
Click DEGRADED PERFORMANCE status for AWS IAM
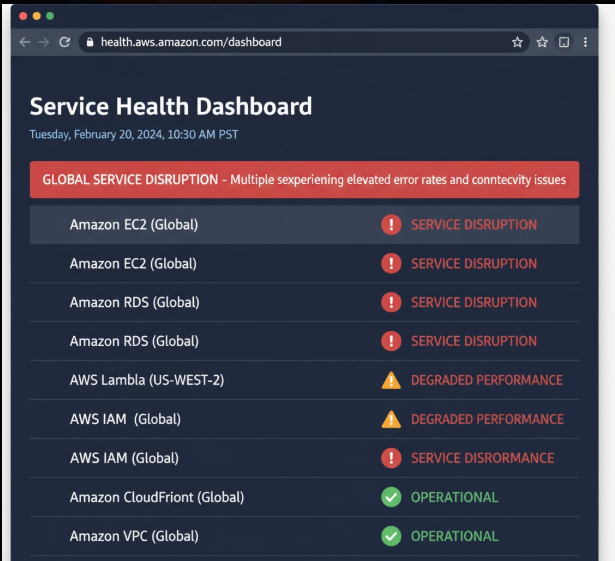coord(487,419)
